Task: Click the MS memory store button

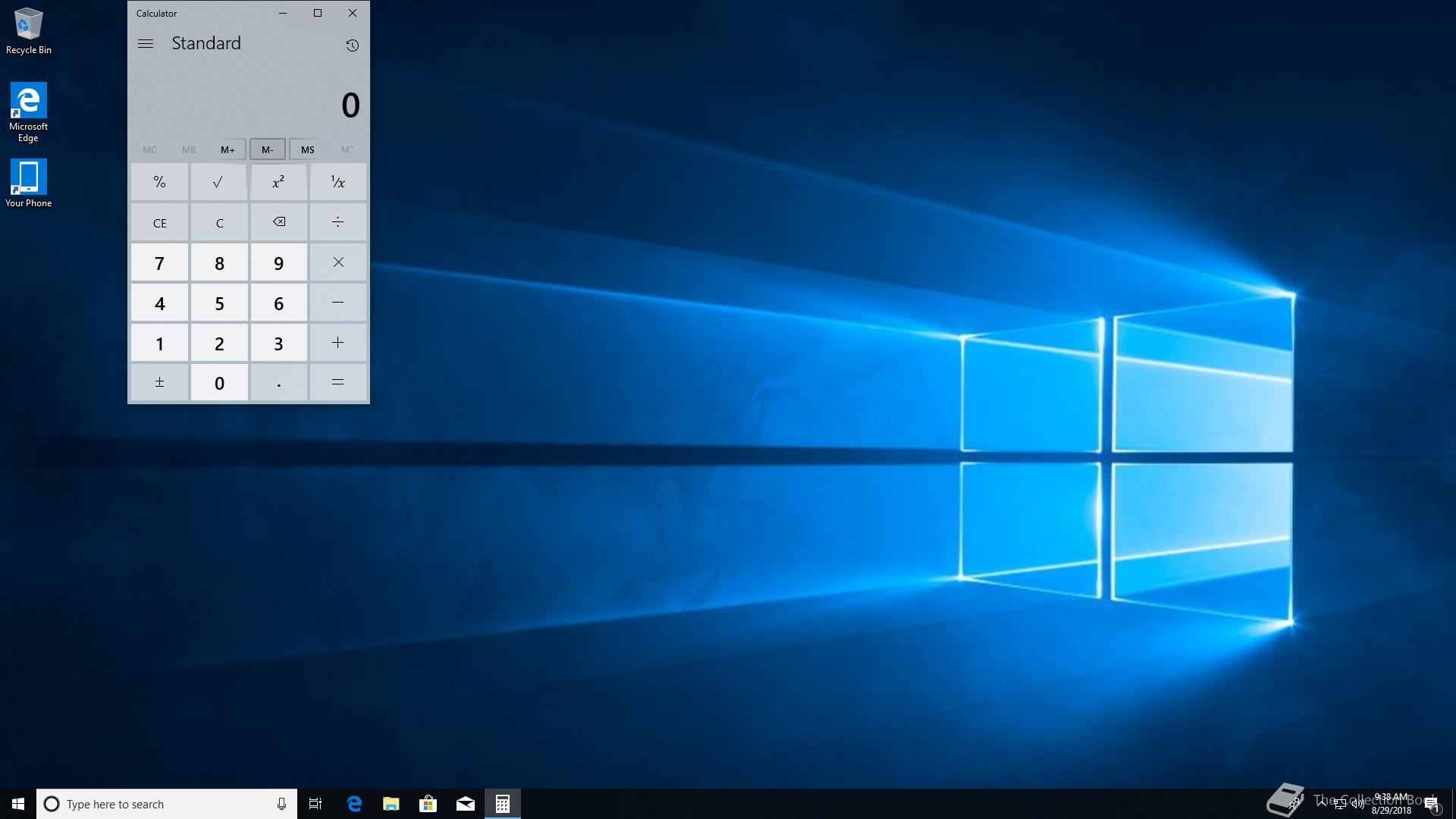Action: coord(307,149)
